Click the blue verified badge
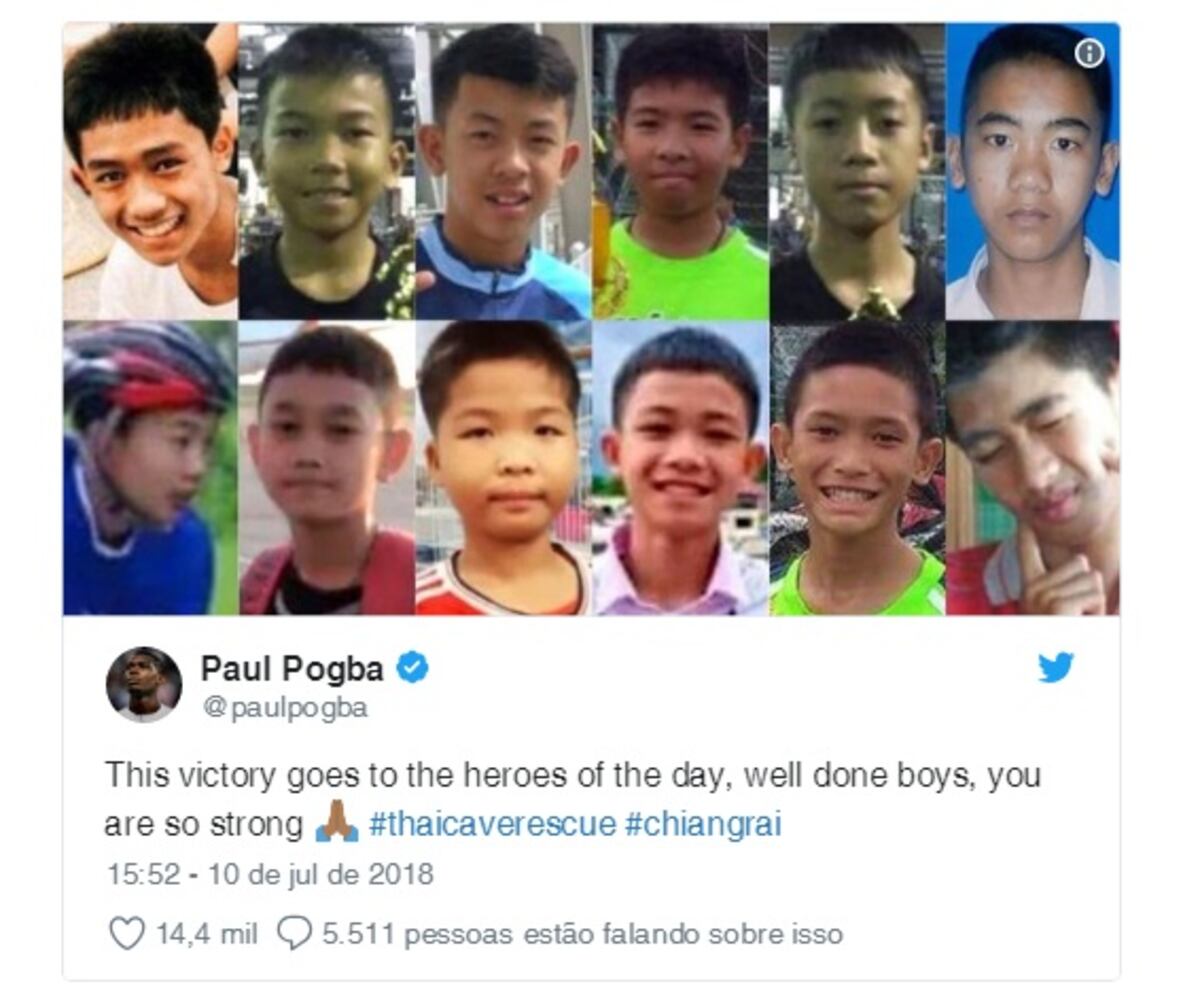The height and width of the screenshot is (1003, 1200). point(412,668)
